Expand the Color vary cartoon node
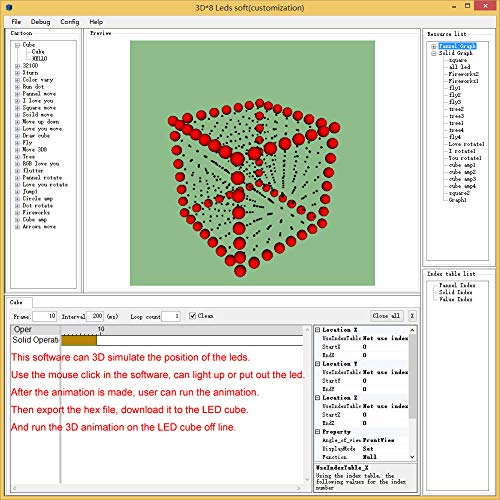The height and width of the screenshot is (500, 500). pos(17,80)
